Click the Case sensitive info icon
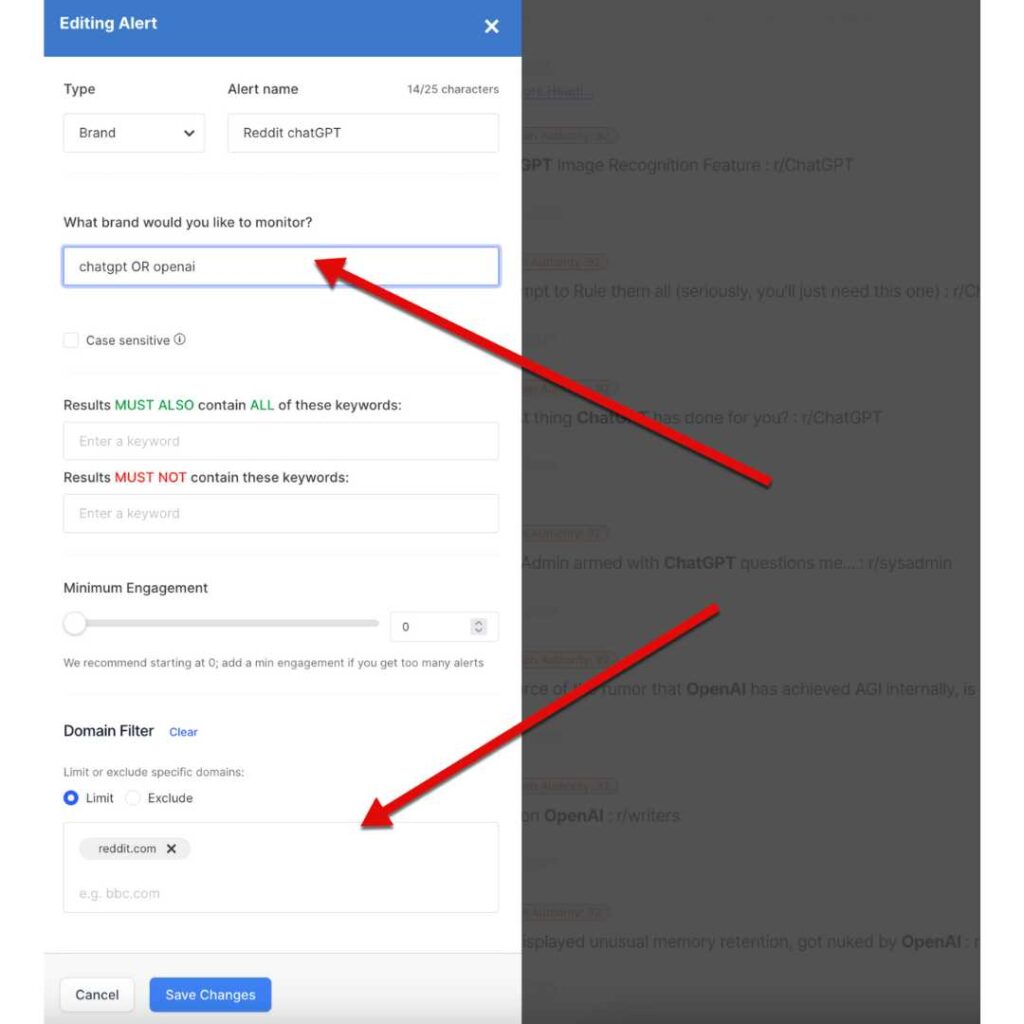This screenshot has width=1024, height=1024. [x=180, y=340]
